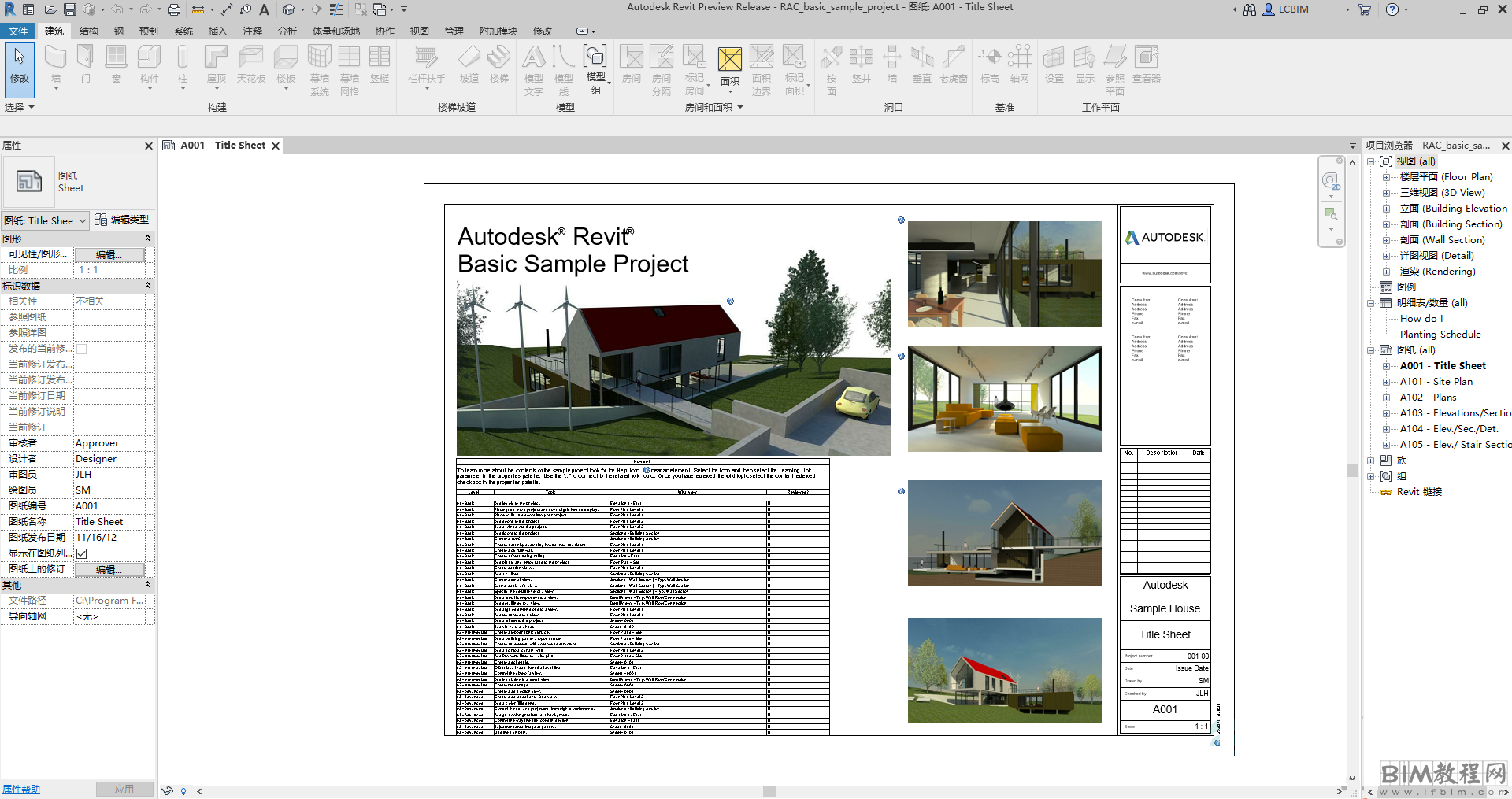Click the Shaft (竖井) opening icon
Viewport: 1512px width, 799px height.
[x=862, y=57]
